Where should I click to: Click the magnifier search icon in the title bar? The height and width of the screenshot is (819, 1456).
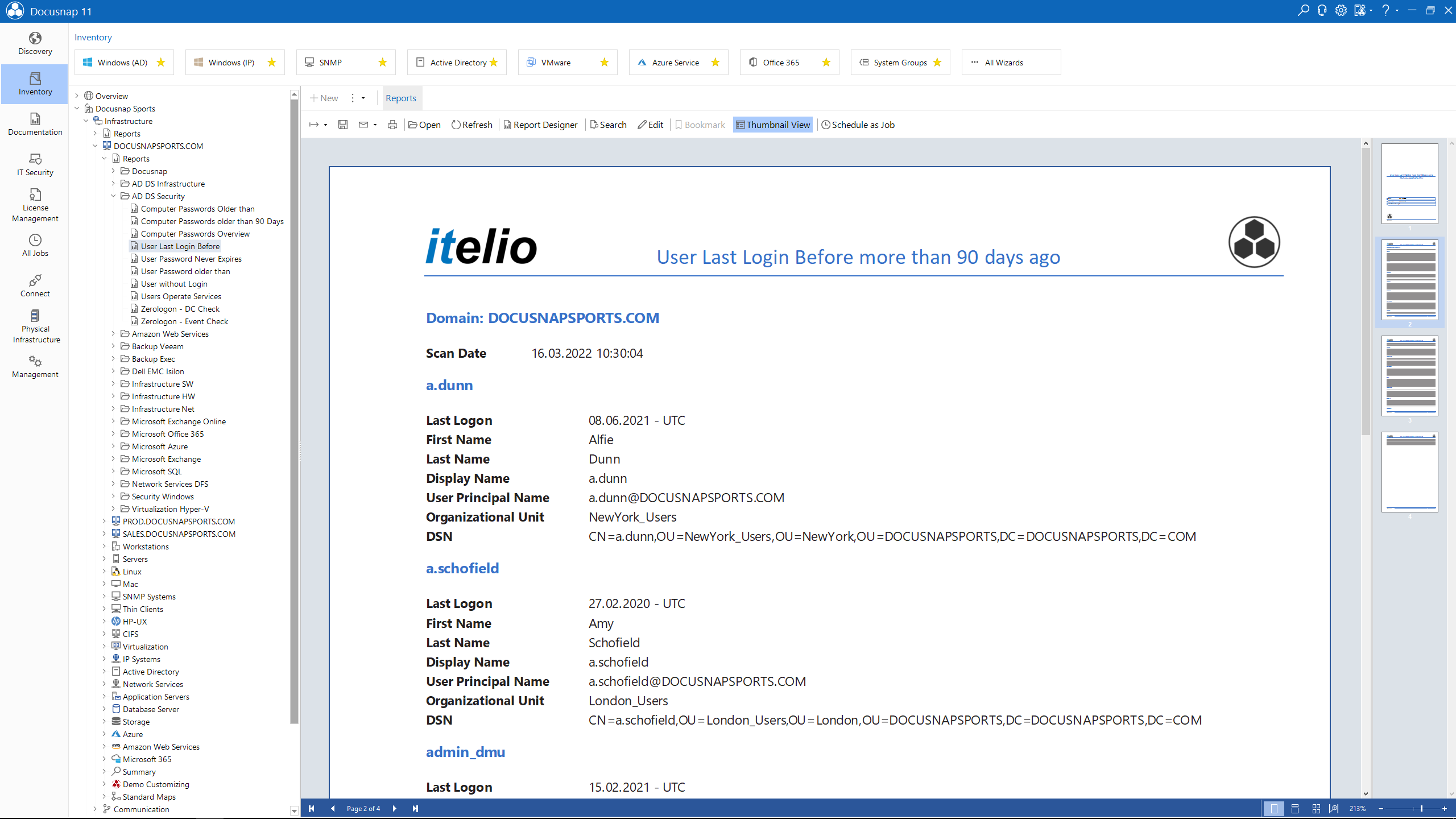[1303, 11]
